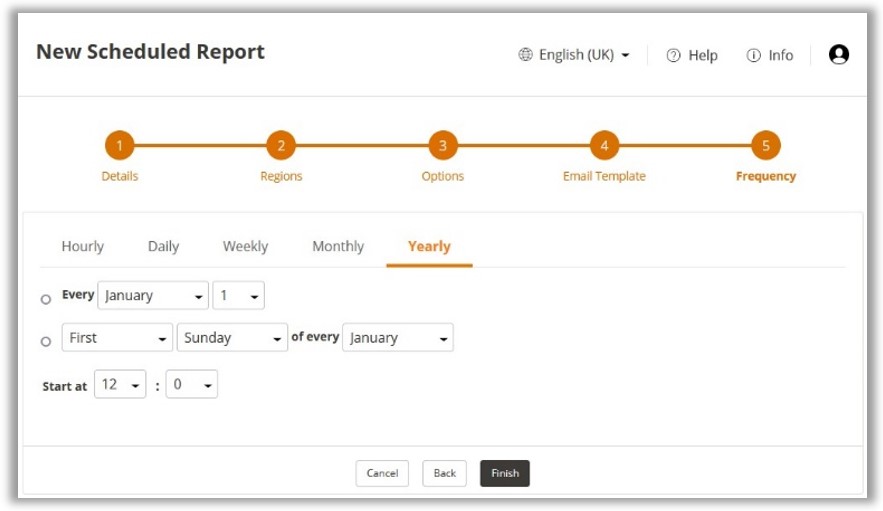883x511 pixels.
Task: Open the Start at hour dropdown
Action: pos(120,385)
